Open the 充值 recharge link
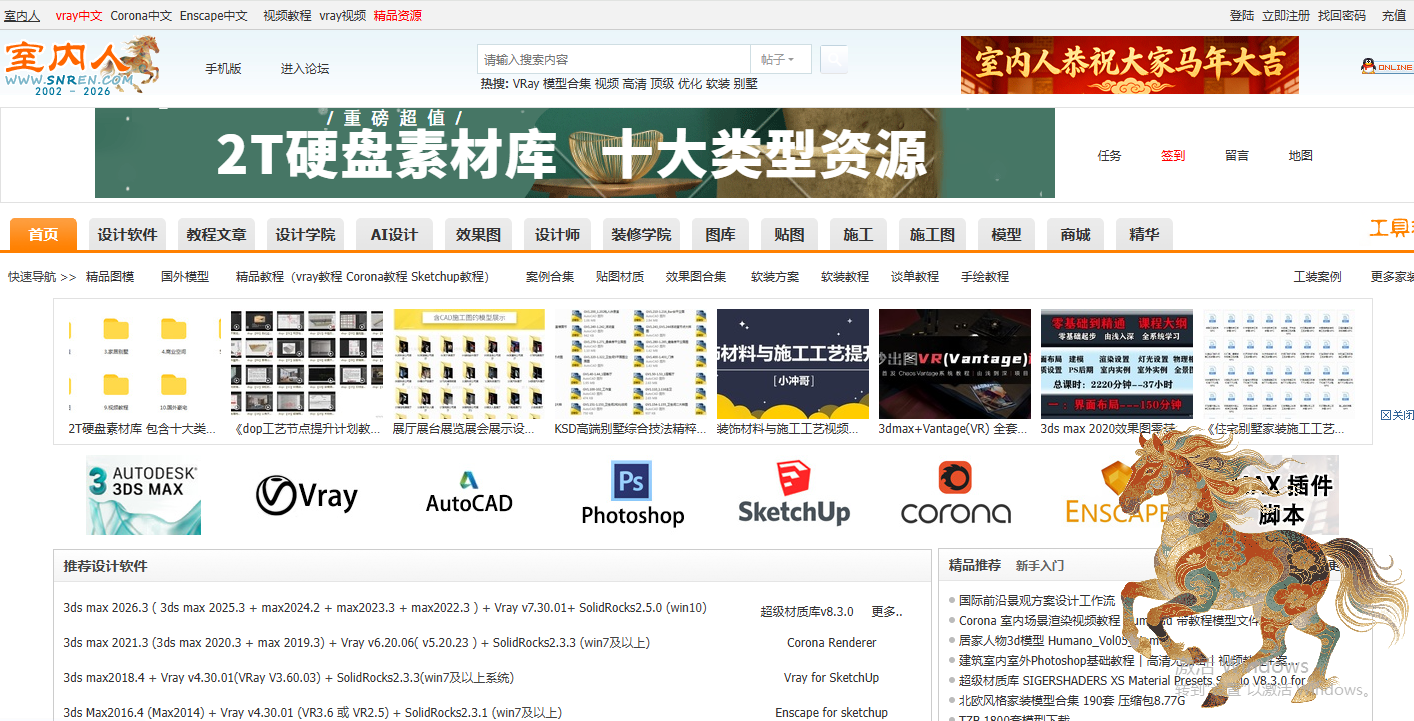The height and width of the screenshot is (721, 1414). [x=1394, y=16]
